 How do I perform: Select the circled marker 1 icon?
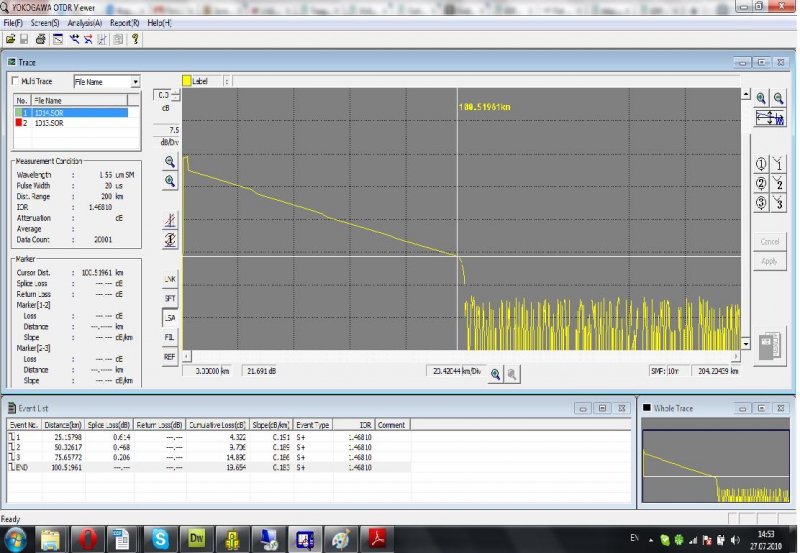pos(761,164)
